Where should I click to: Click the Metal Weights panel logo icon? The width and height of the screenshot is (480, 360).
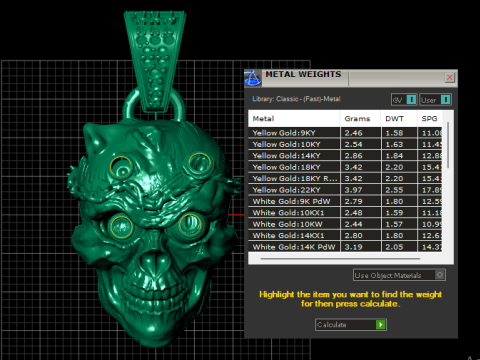click(252, 78)
